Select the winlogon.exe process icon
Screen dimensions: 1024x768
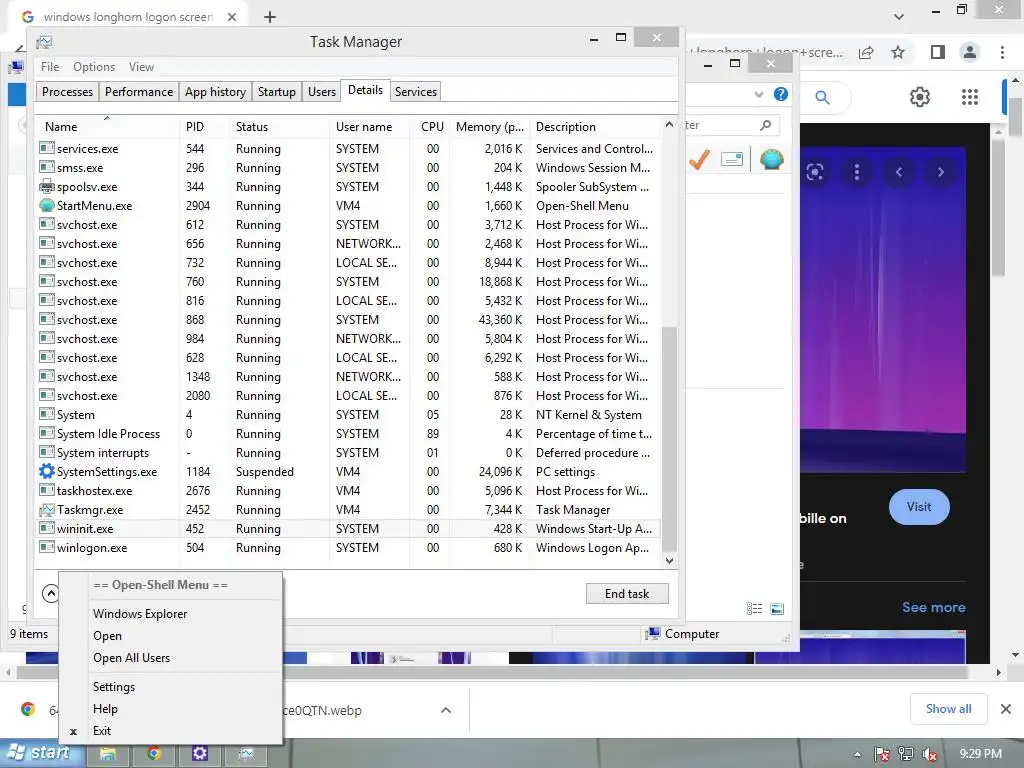pyautogui.click(x=46, y=547)
